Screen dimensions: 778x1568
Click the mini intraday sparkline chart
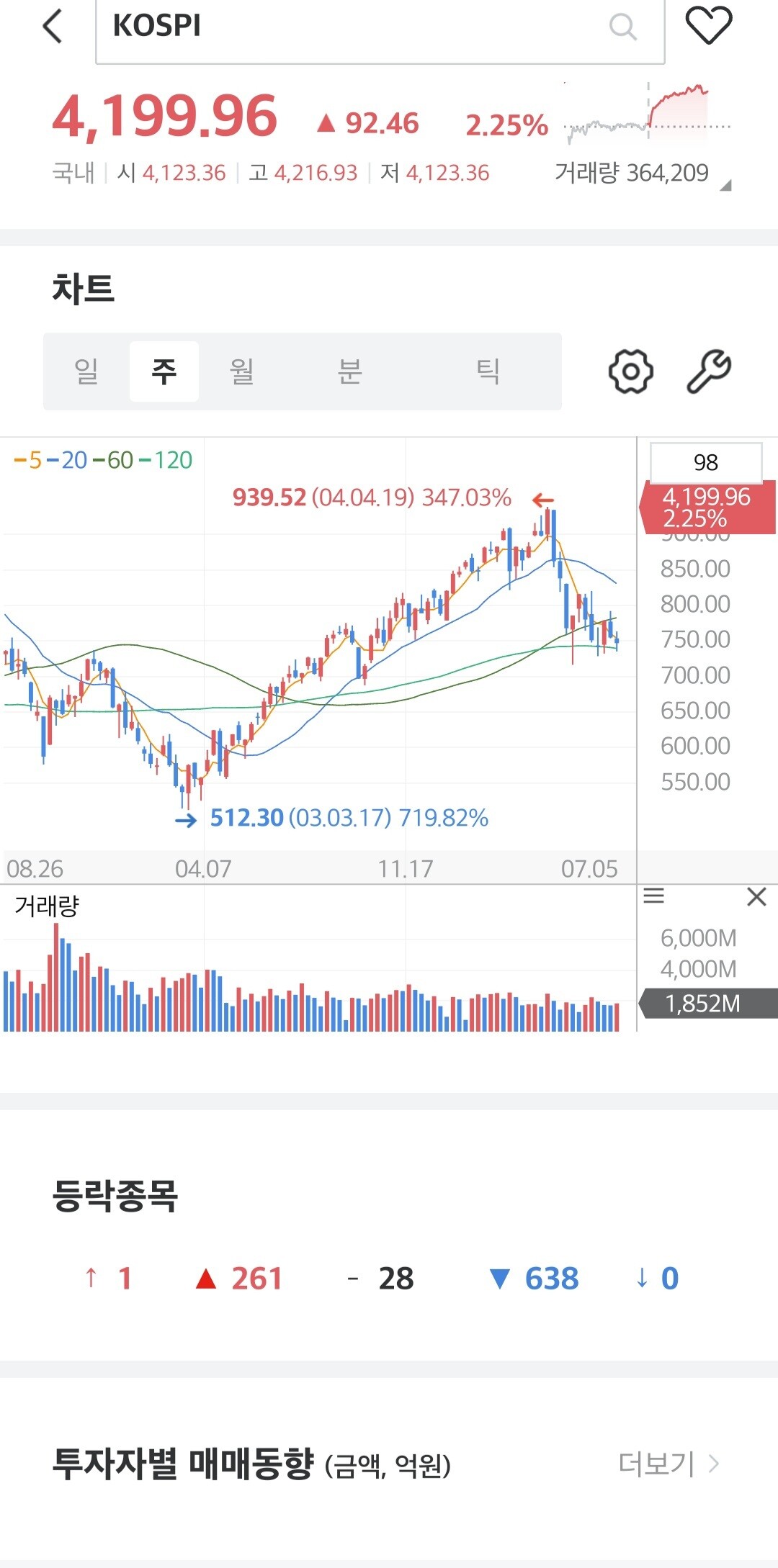647,114
